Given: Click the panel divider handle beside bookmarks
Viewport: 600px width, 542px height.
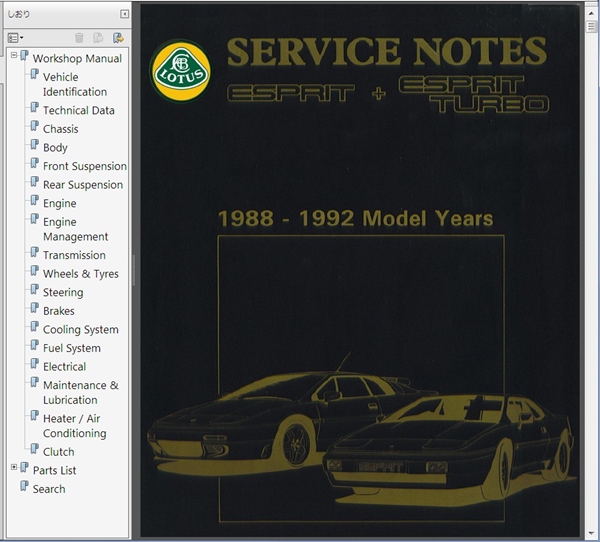Looking at the screenshot, I should click(x=134, y=270).
